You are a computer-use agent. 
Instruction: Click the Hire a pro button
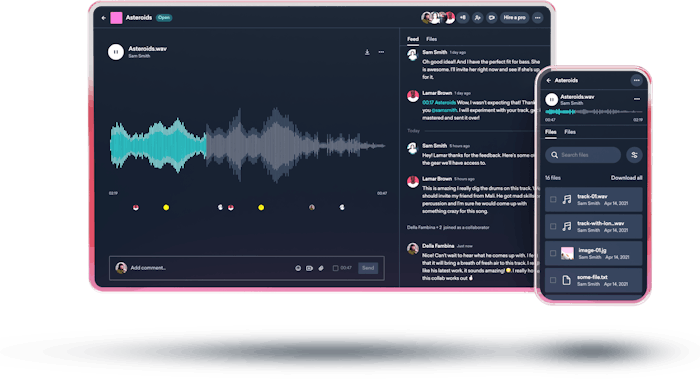pos(514,18)
